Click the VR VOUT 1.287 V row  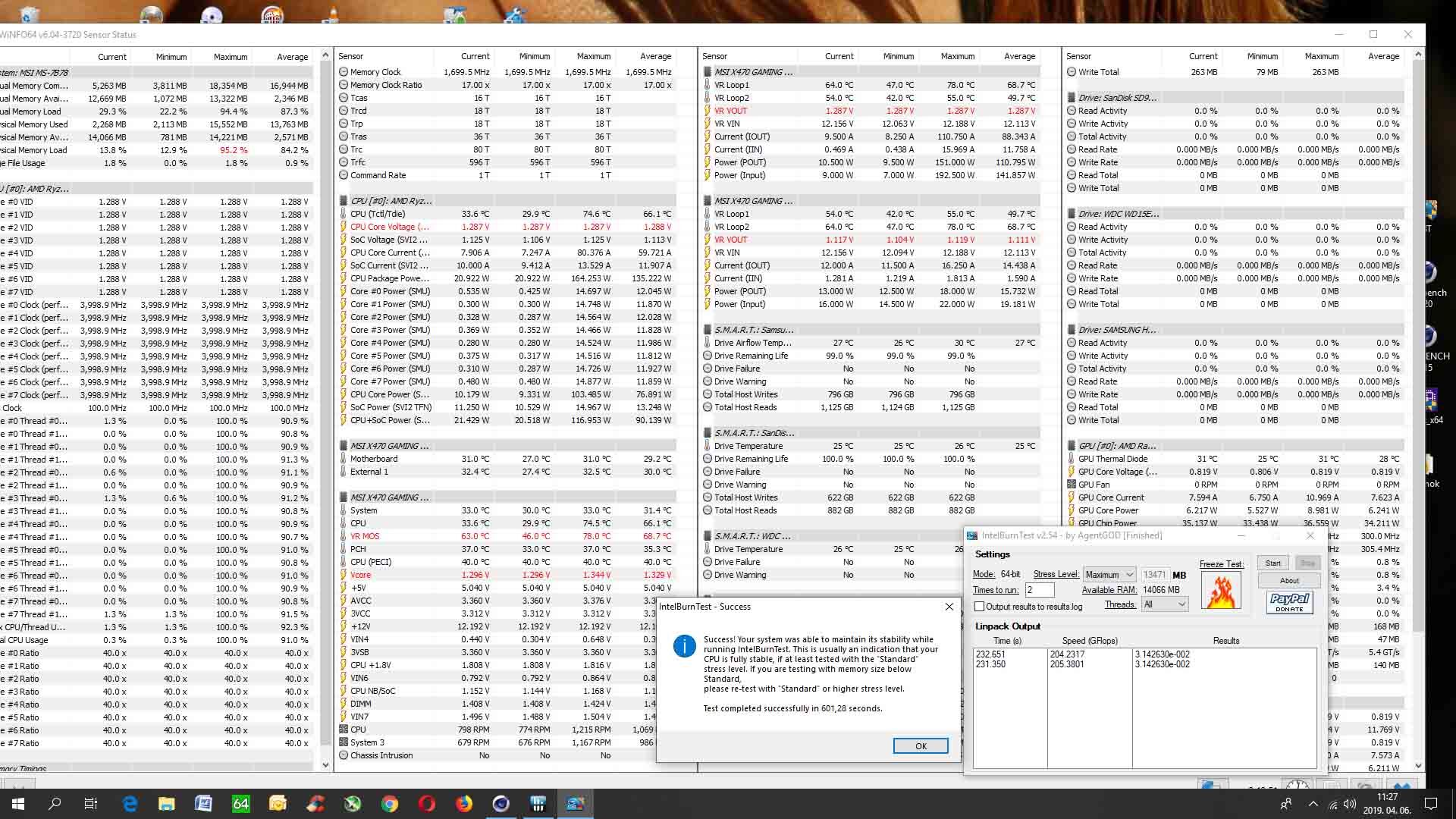(871, 111)
